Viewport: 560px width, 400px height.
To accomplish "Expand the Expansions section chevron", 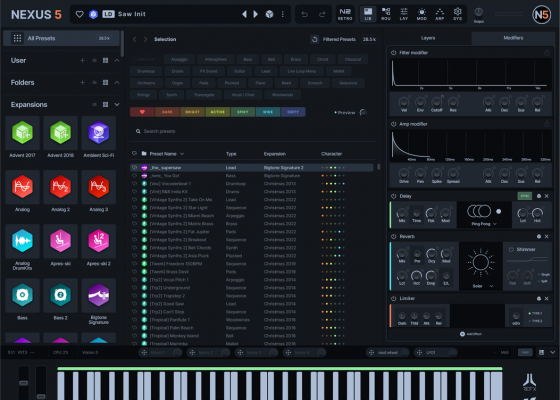I will point(117,105).
